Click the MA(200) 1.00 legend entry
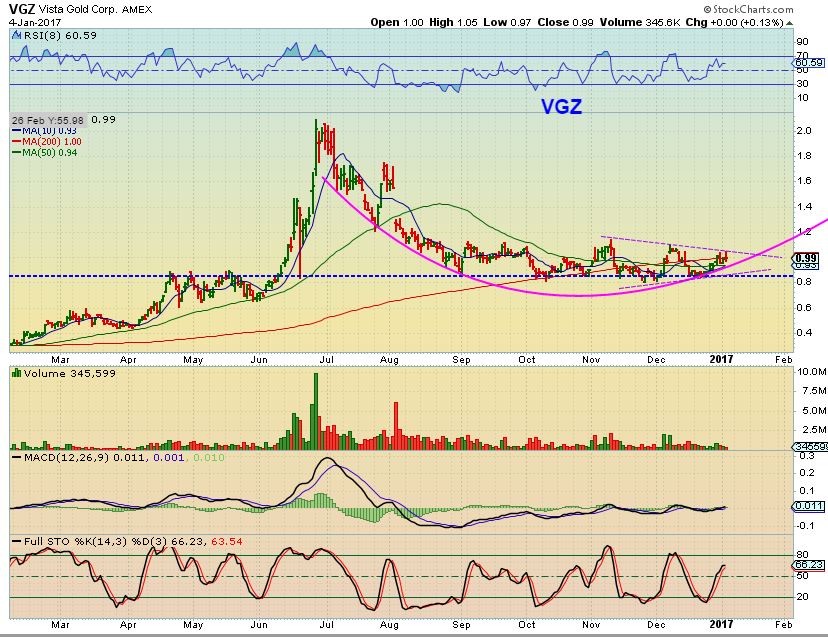The image size is (828, 637). click(x=52, y=142)
